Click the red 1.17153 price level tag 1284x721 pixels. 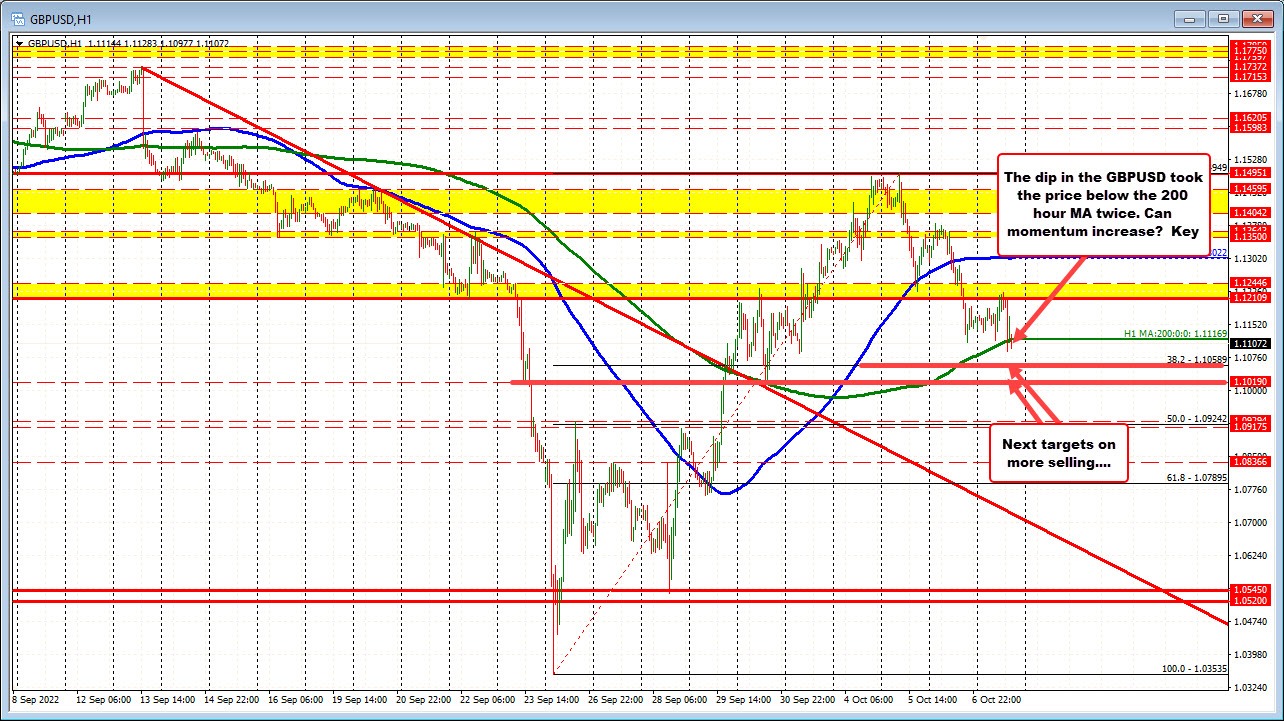[1250, 76]
